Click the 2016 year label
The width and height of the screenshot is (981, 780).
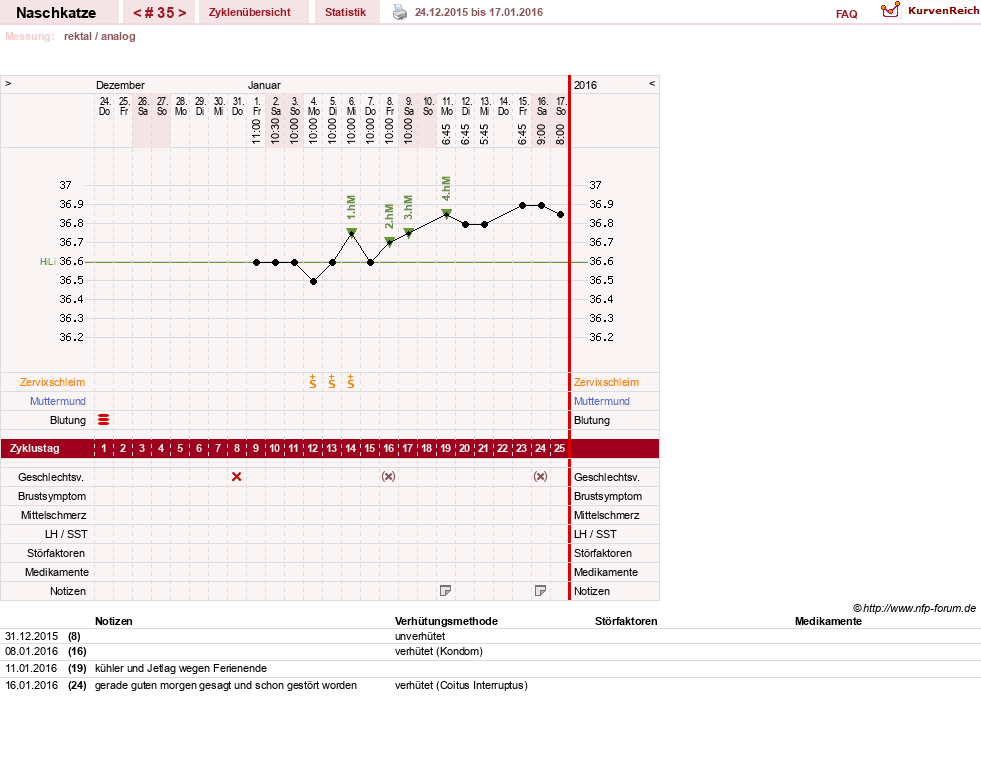(x=586, y=85)
